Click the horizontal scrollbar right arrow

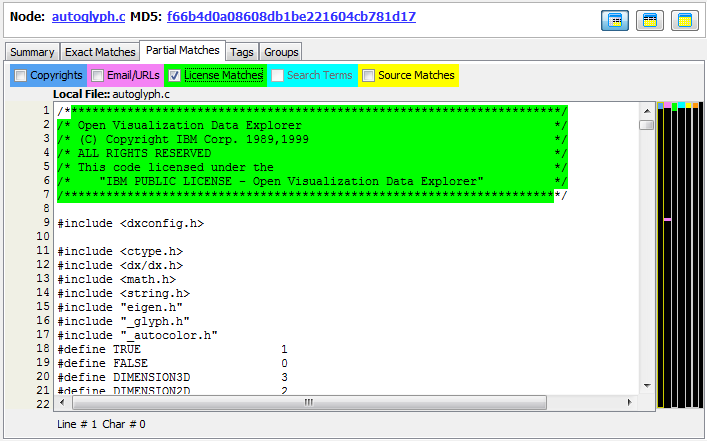(x=630, y=402)
